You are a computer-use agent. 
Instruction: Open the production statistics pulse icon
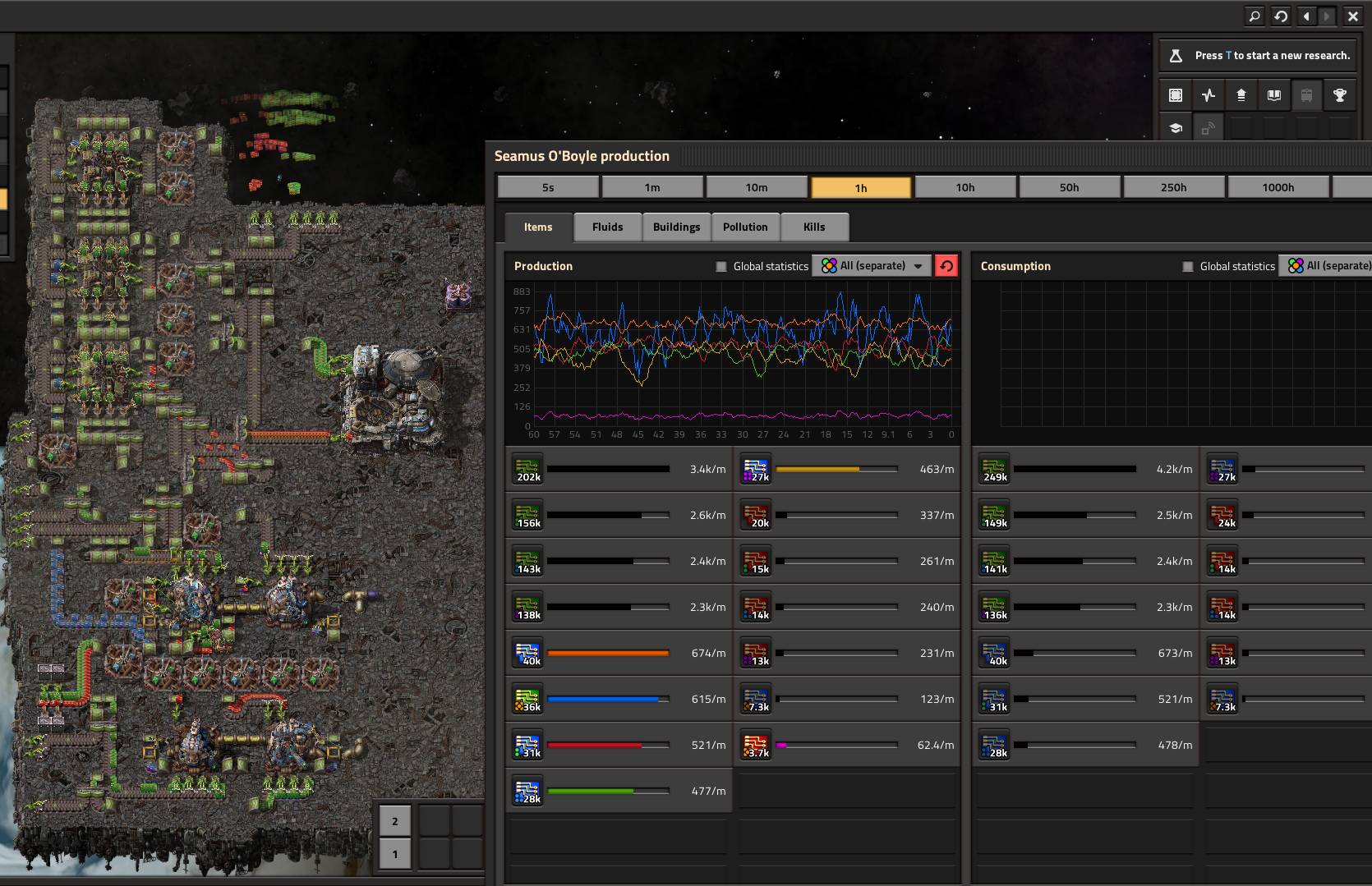pyautogui.click(x=1208, y=95)
